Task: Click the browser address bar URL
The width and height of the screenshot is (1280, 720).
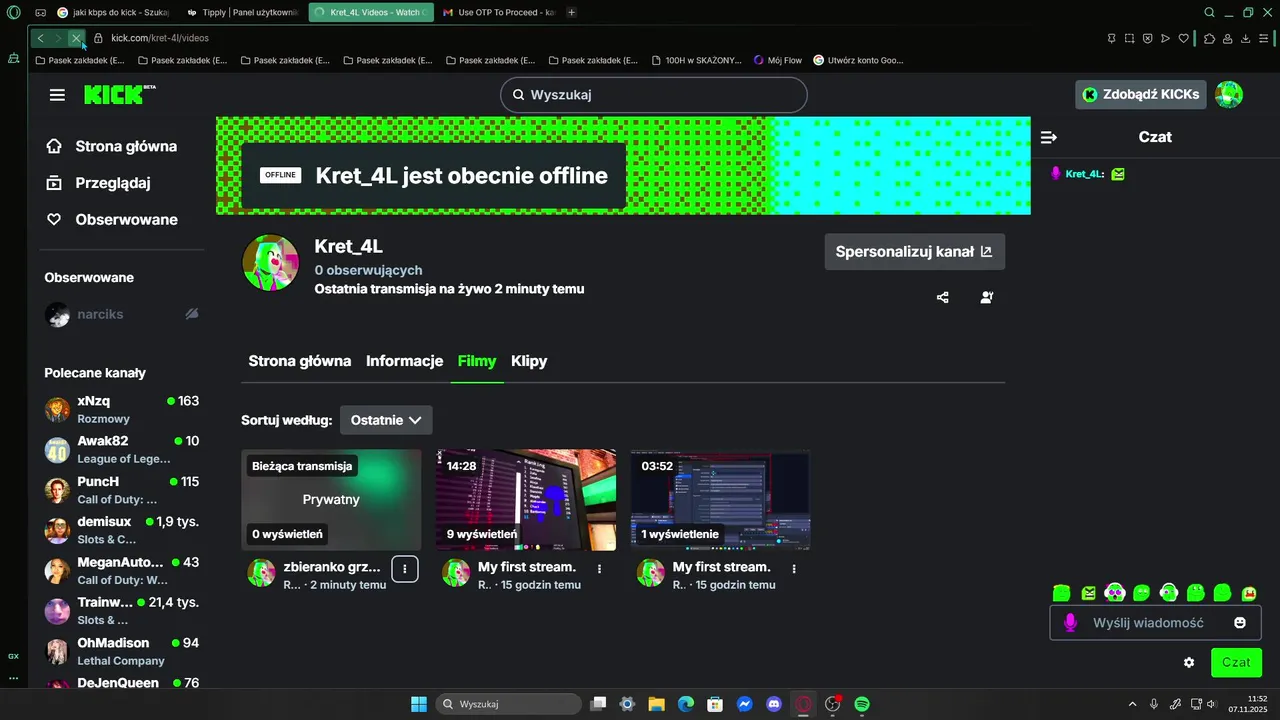Action: [x=160, y=38]
